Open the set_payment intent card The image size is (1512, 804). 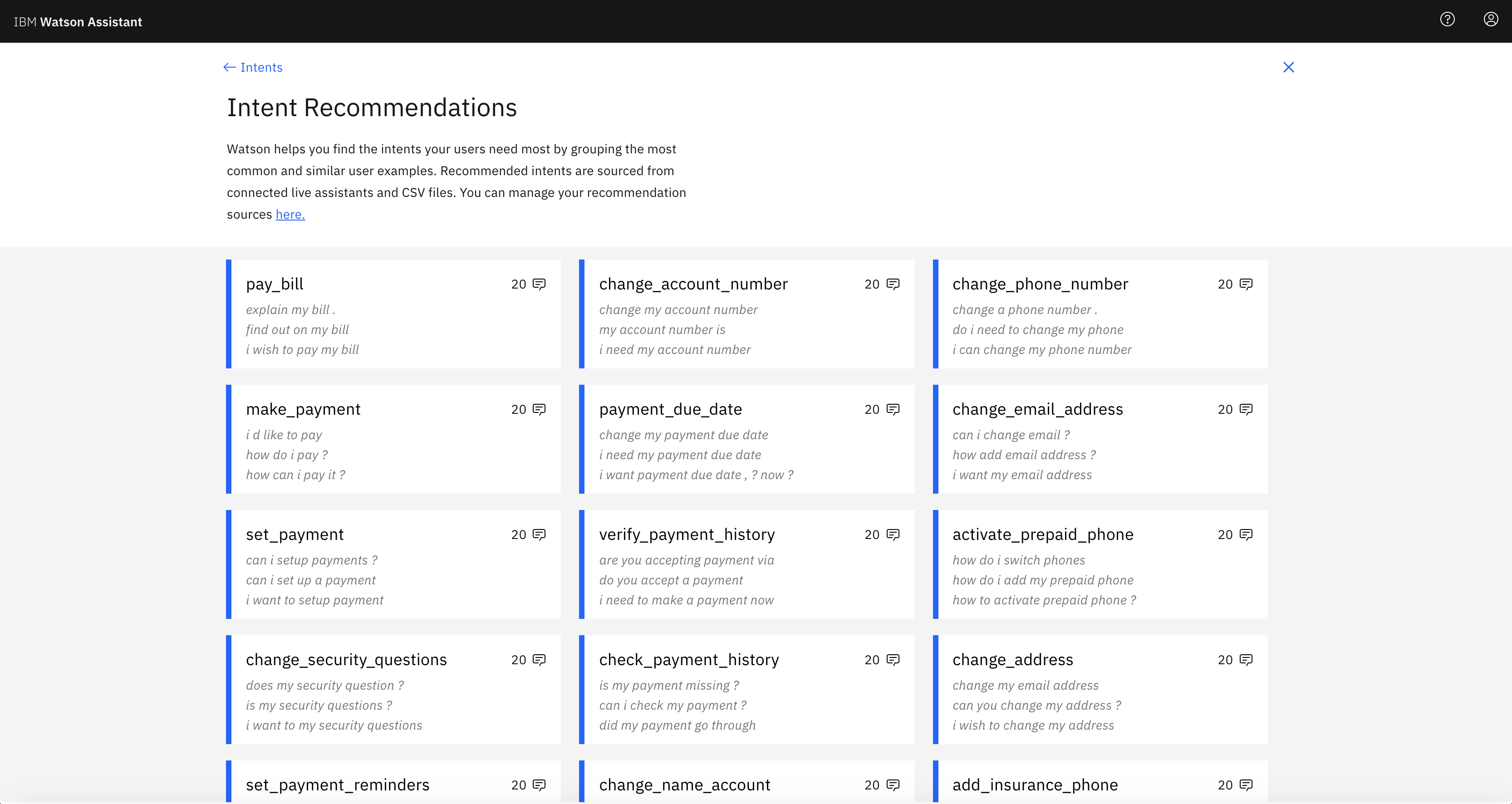coord(393,564)
